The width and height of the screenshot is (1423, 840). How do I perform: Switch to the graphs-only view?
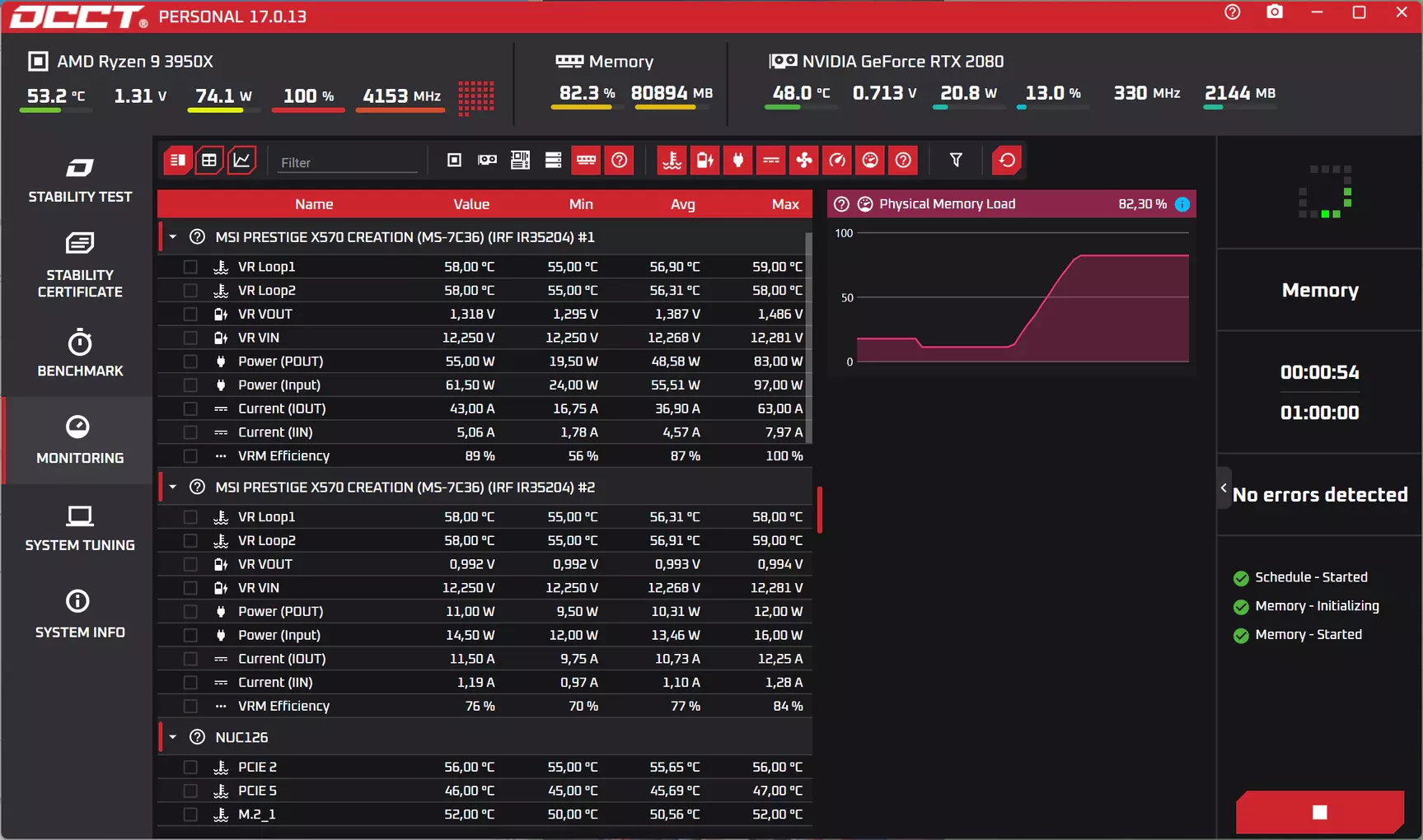point(241,161)
